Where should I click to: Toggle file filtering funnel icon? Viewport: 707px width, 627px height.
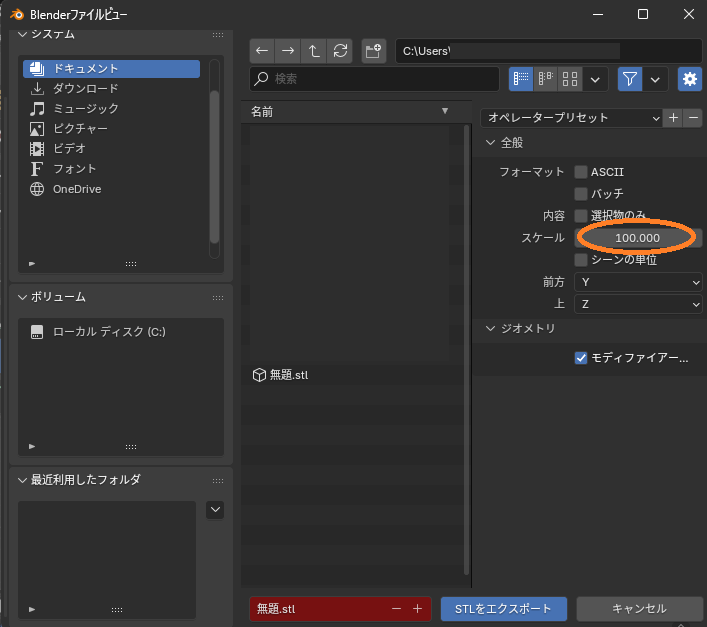tap(629, 79)
